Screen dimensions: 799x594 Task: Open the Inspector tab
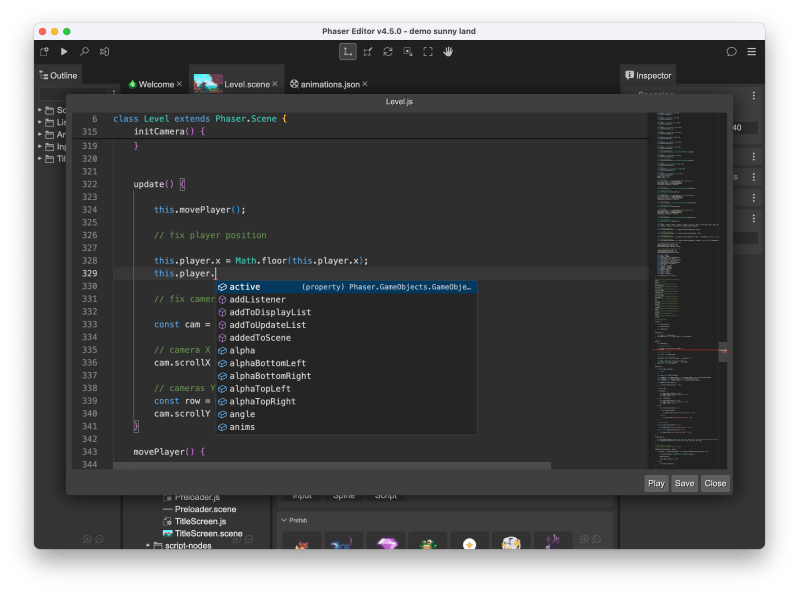648,75
